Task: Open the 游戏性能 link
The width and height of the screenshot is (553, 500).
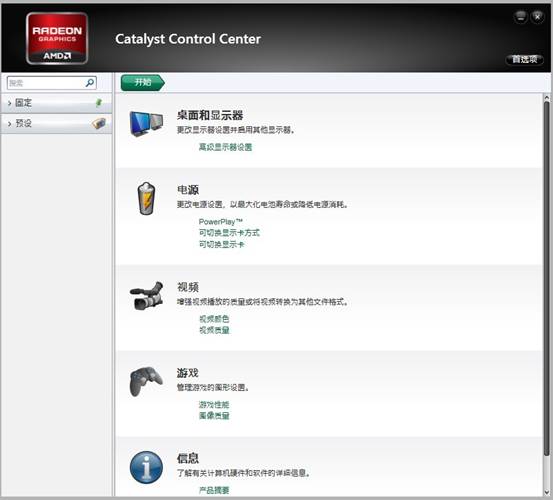Action: click(214, 404)
